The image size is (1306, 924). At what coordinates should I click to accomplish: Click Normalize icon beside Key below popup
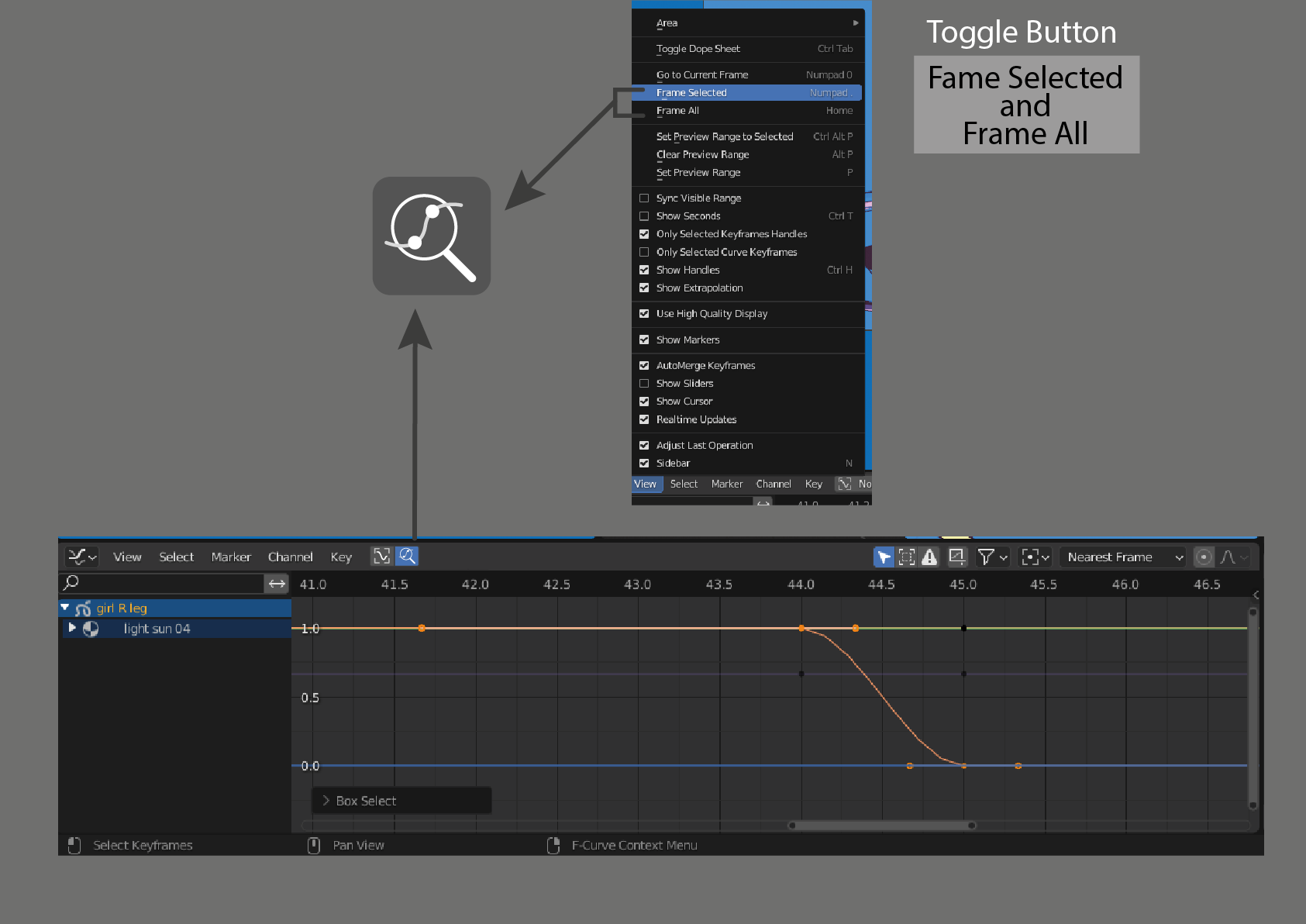[x=844, y=484]
